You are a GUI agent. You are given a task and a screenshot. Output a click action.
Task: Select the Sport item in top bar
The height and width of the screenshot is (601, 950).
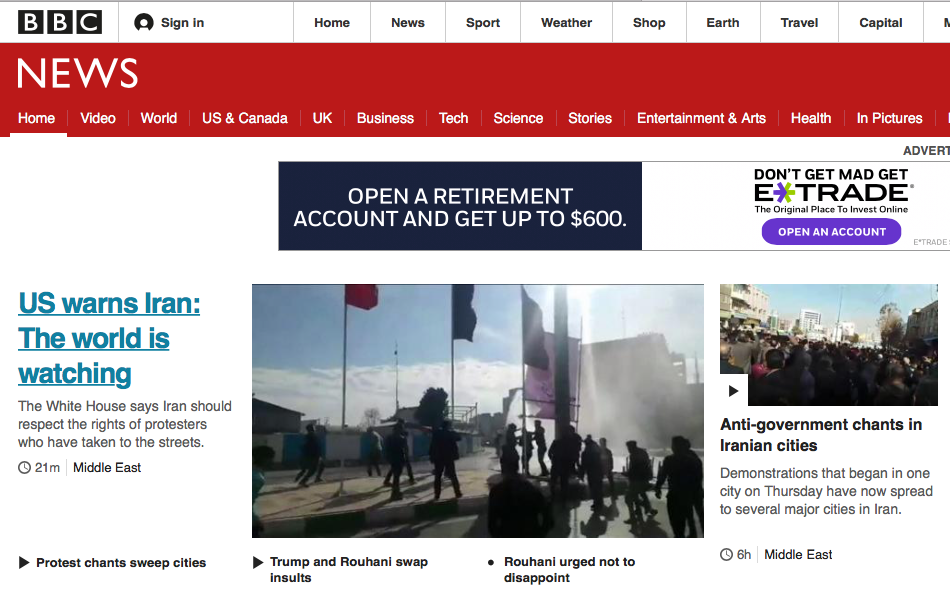[483, 22]
